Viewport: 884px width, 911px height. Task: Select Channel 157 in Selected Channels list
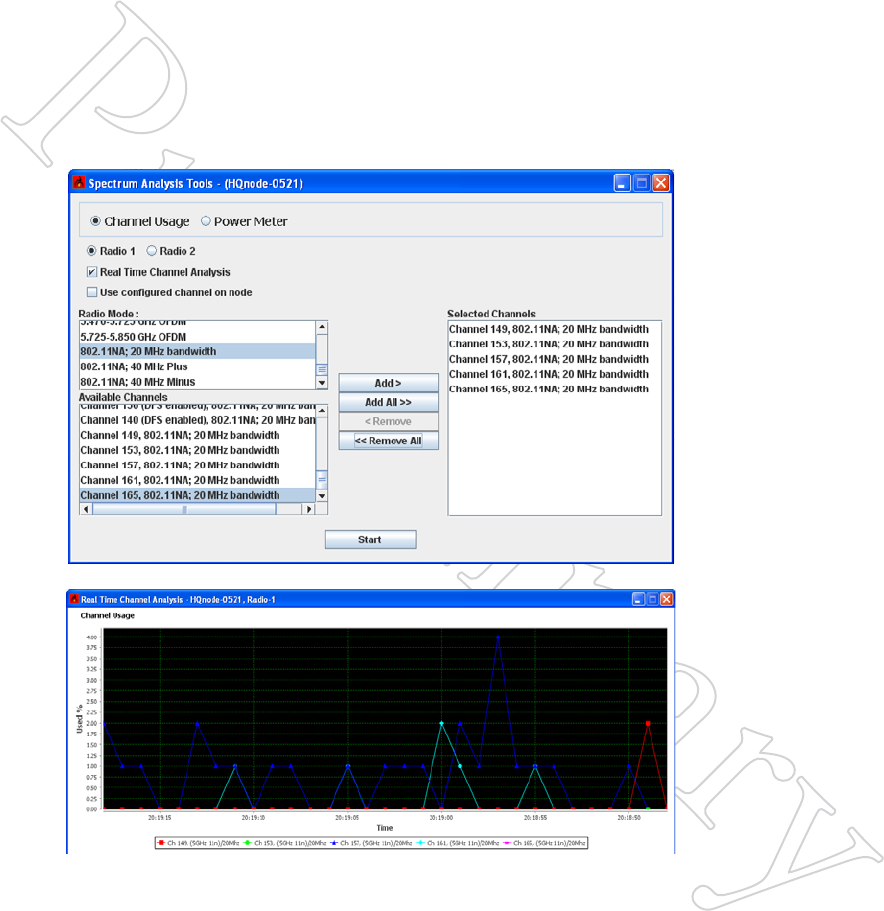[554, 359]
